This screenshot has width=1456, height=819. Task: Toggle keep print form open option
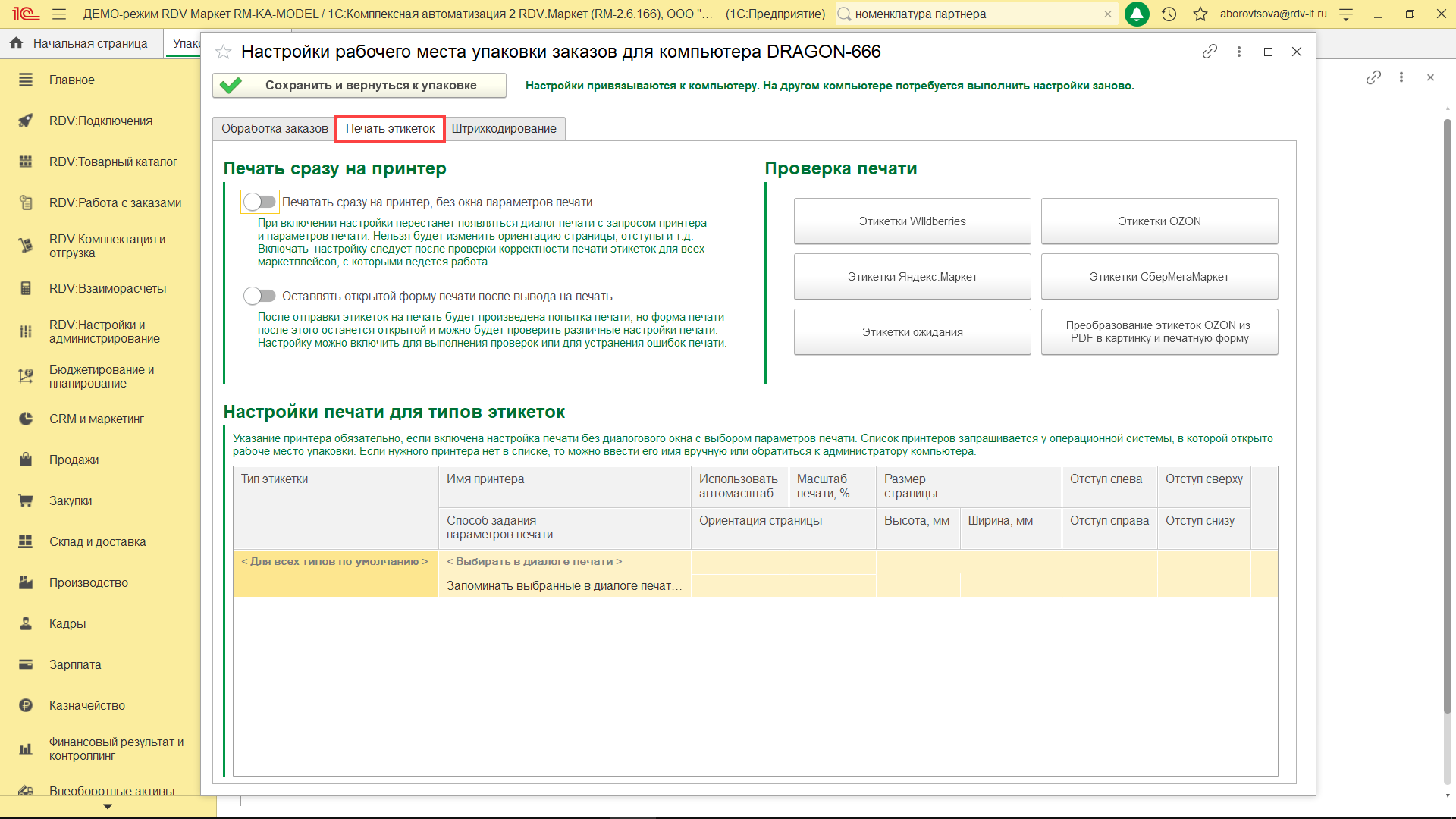(259, 296)
